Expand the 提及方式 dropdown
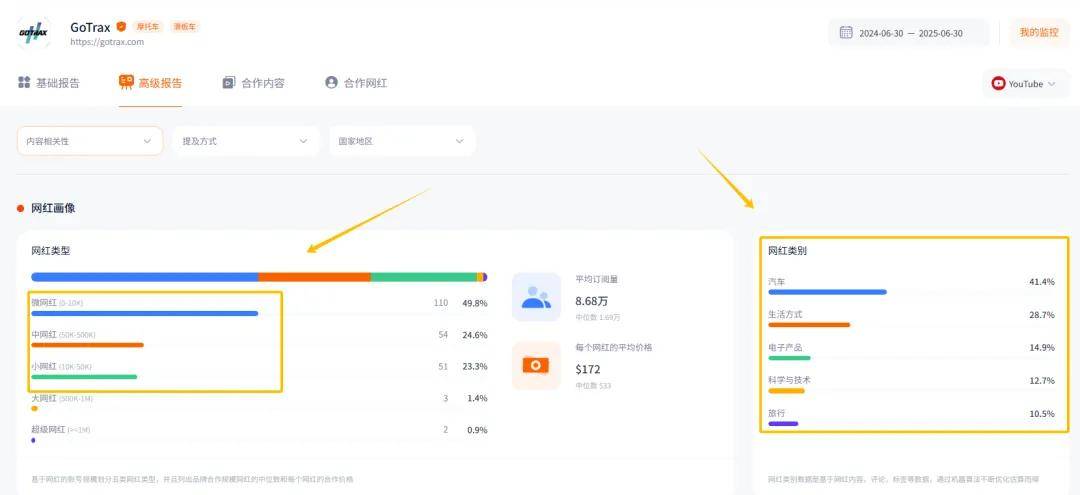This screenshot has width=1080, height=495. click(245, 141)
